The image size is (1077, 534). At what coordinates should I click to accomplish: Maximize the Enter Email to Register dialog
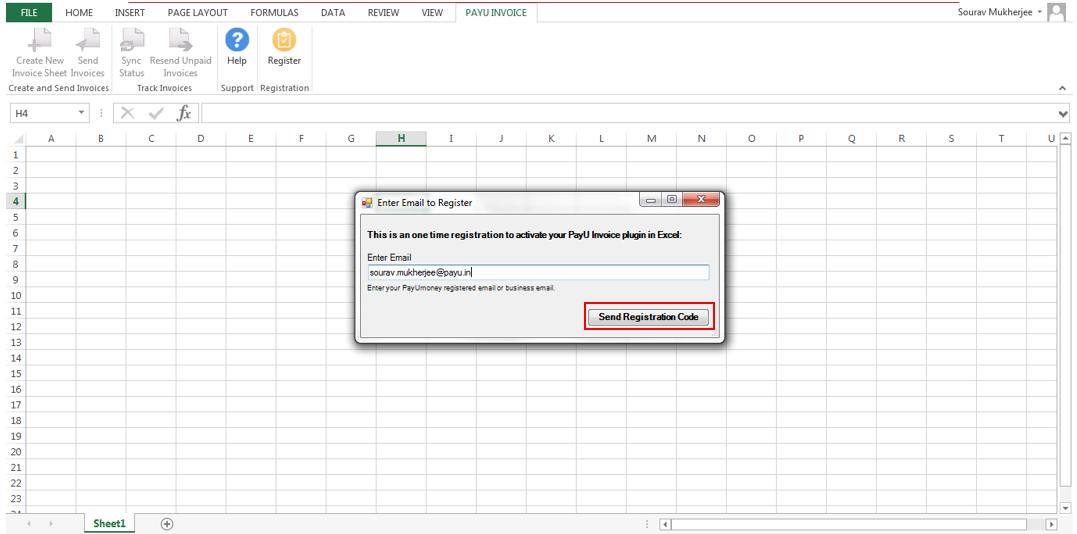tap(672, 200)
